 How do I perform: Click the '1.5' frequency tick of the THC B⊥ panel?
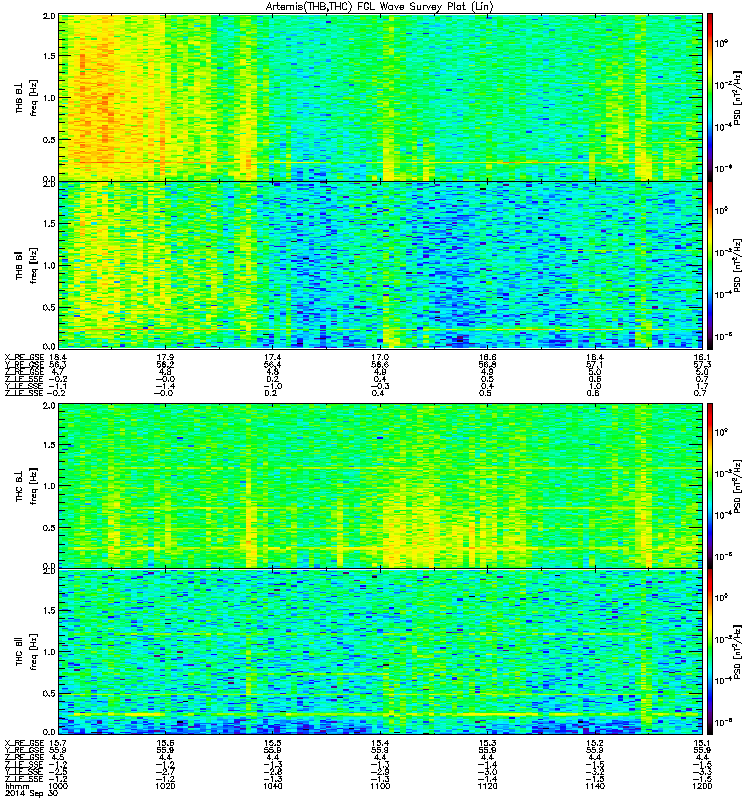[x=49, y=445]
